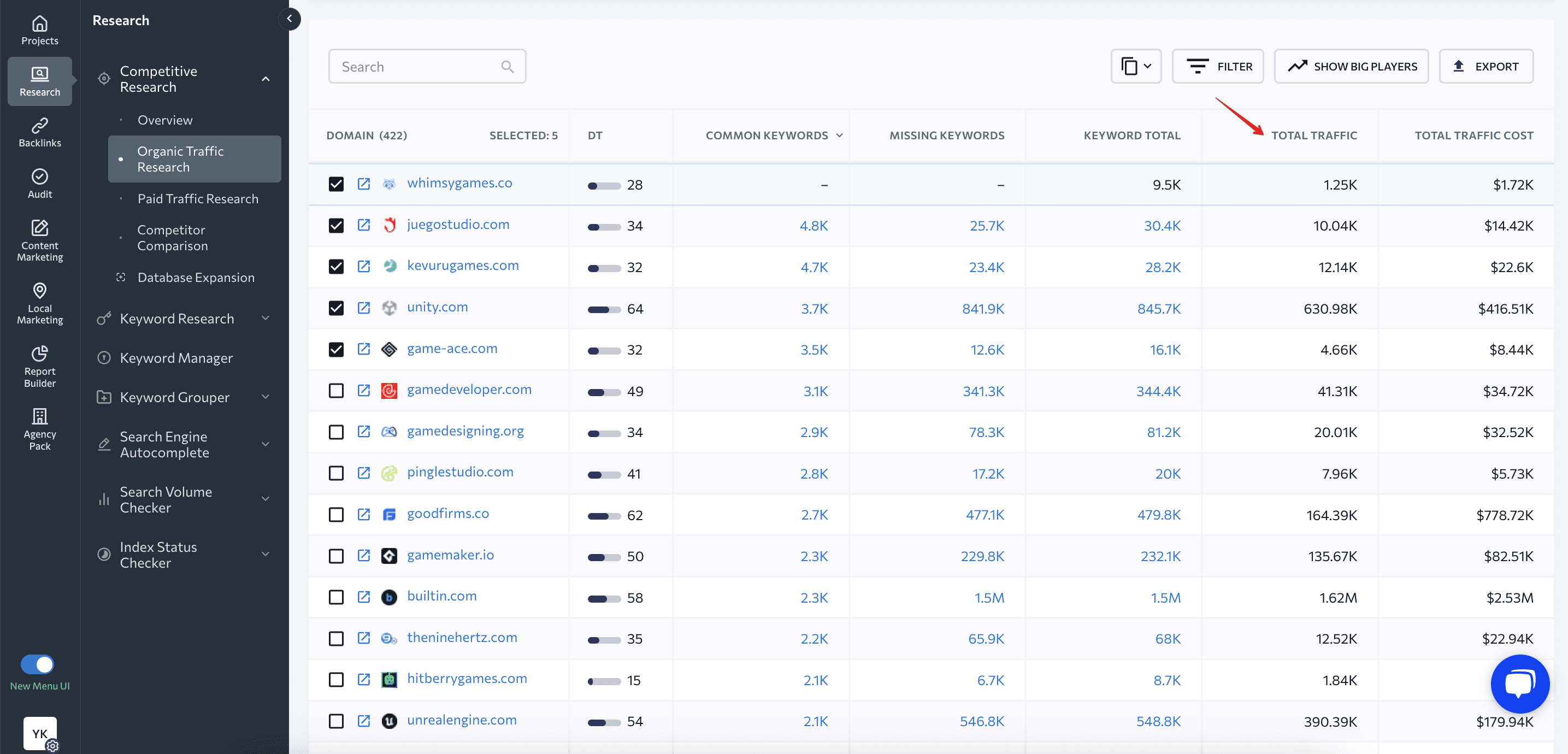Open the Projects section
This screenshot has height=754, width=1568.
(39, 31)
